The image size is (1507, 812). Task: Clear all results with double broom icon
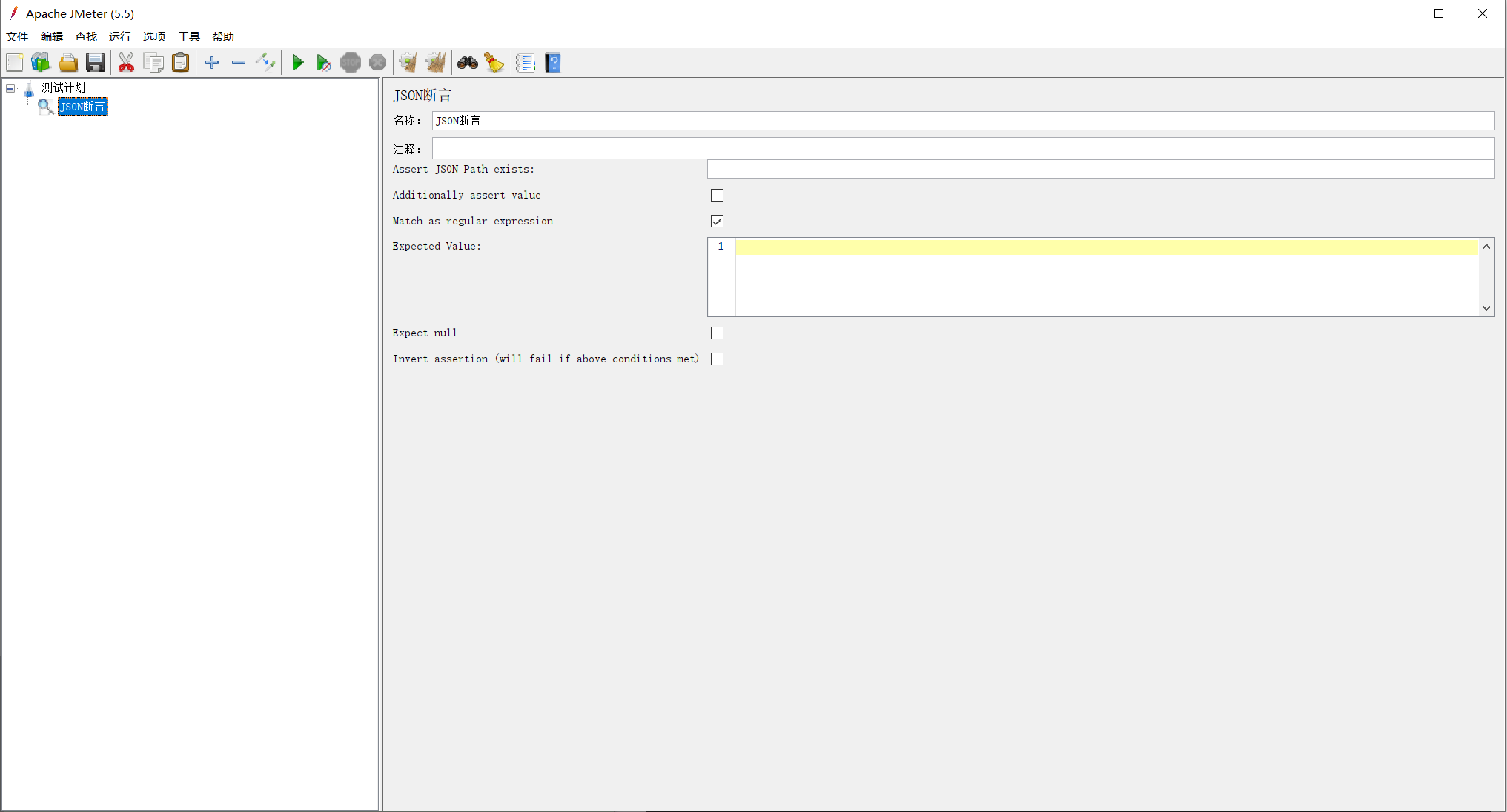[436, 63]
